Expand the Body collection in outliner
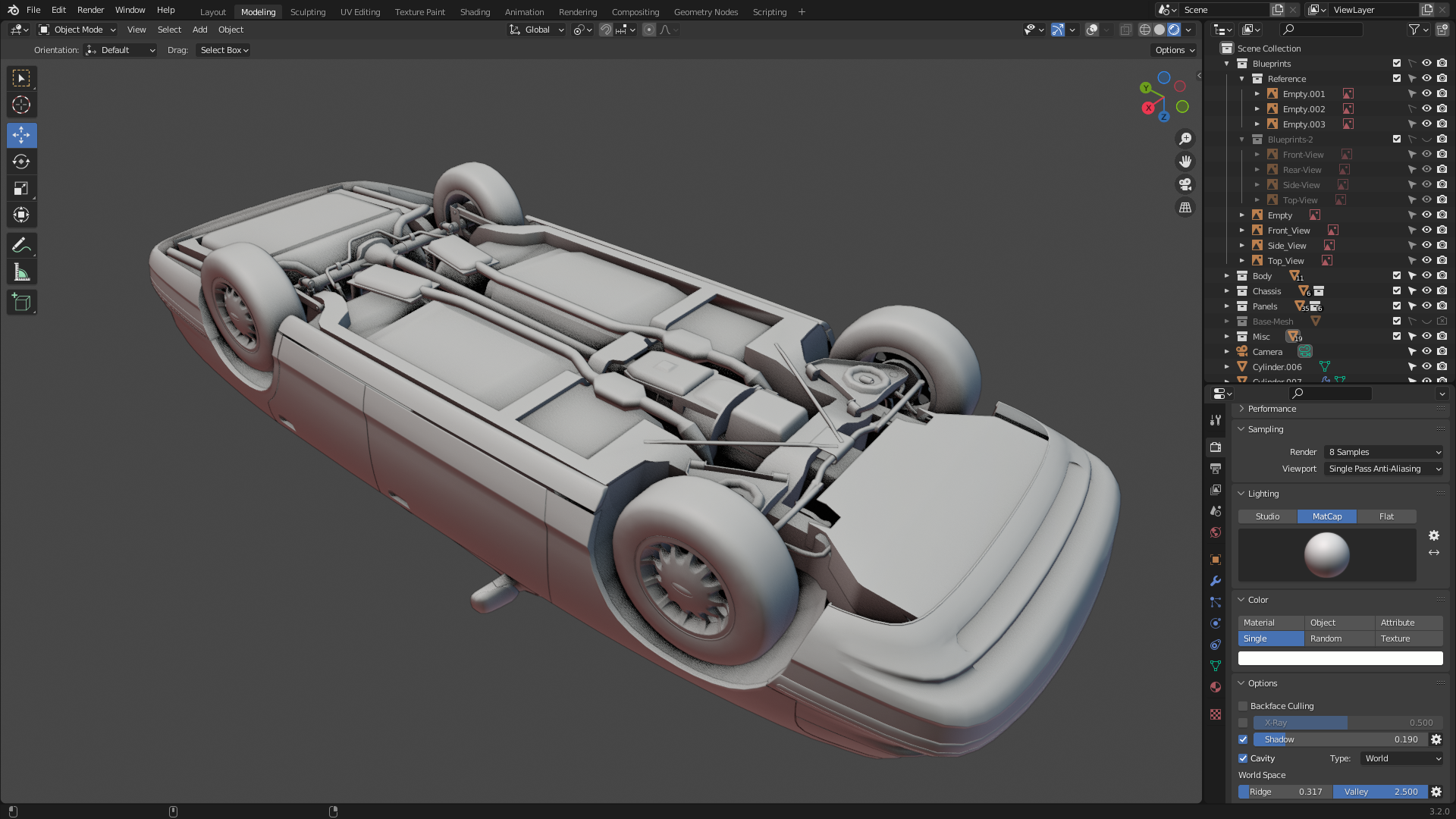The image size is (1456, 819). [x=1226, y=276]
